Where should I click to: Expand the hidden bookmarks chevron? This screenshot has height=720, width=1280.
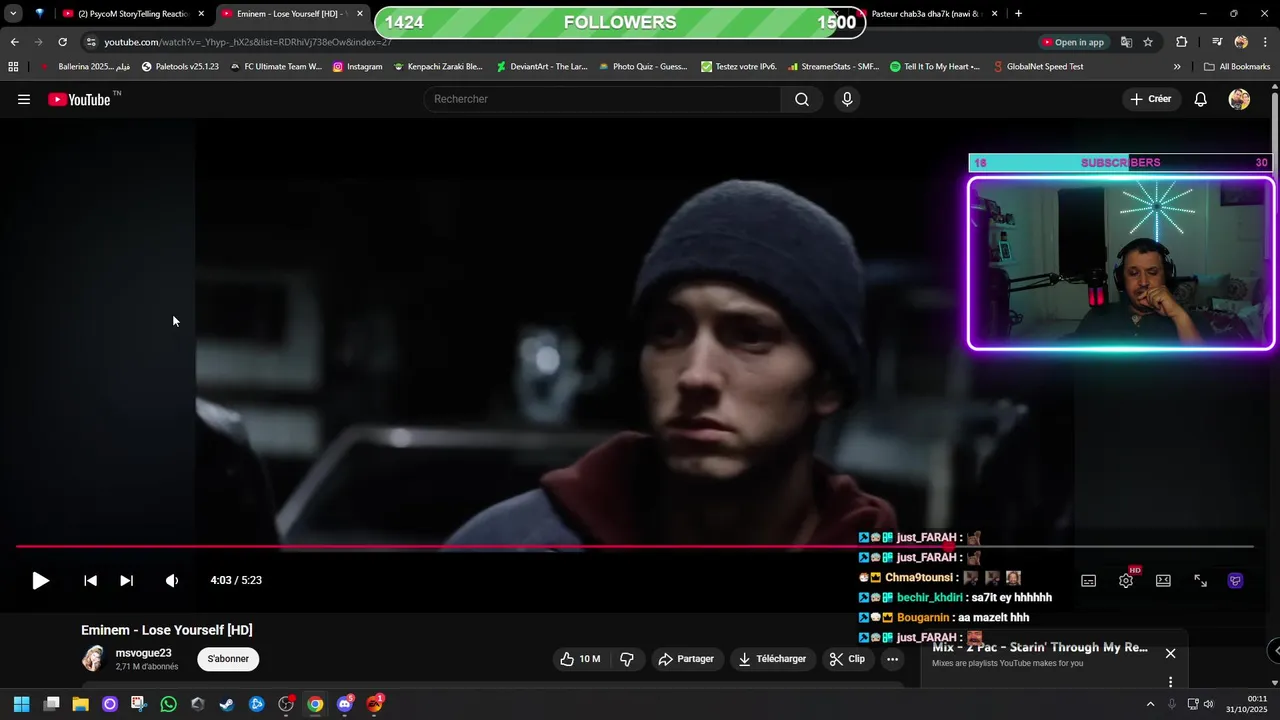coord(1177,67)
